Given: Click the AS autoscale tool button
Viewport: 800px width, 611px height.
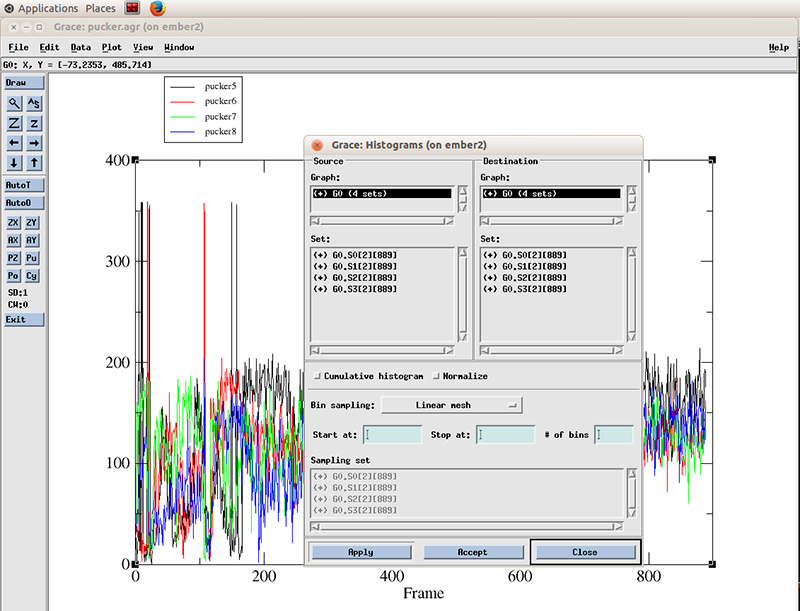Looking at the screenshot, I should [x=34, y=103].
